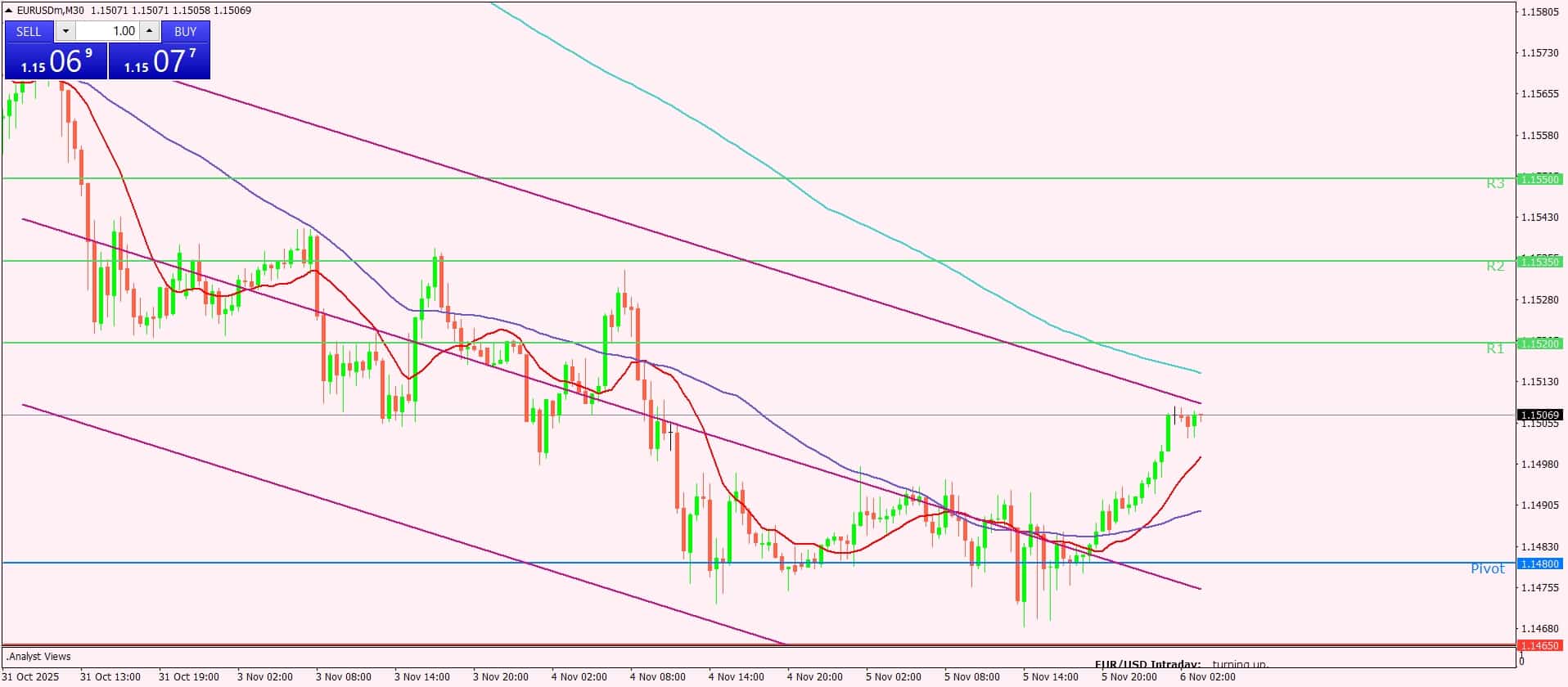The height and width of the screenshot is (687, 1568).
Task: Decrease trade volume with the down arrow
Action: click(65, 31)
